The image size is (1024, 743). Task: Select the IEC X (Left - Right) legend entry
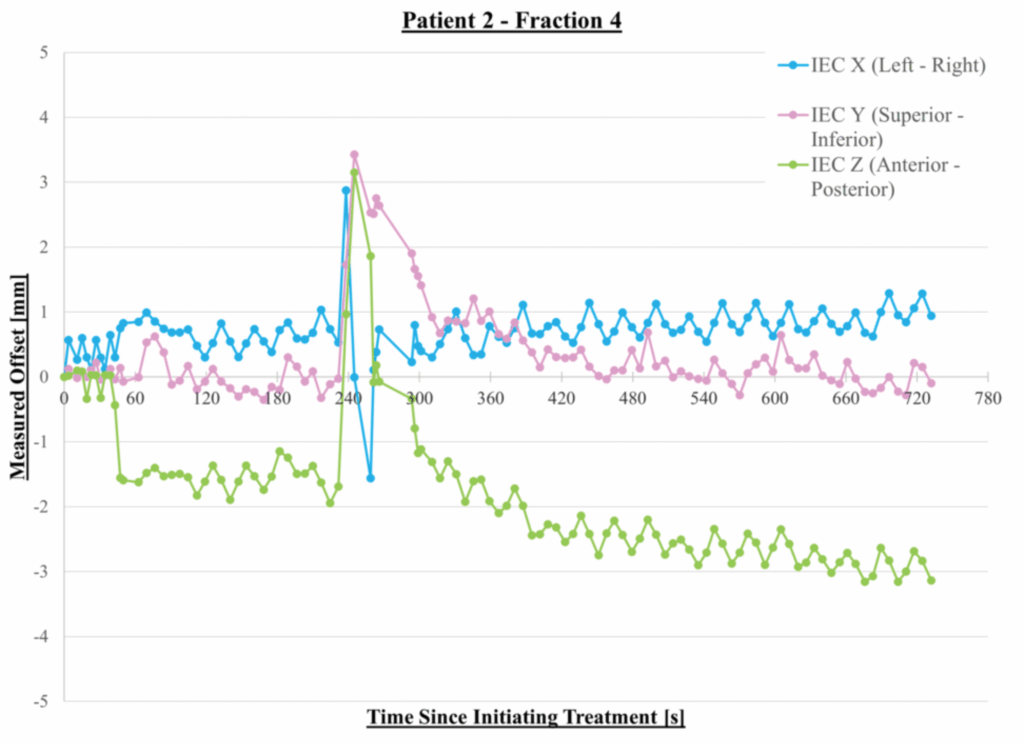tap(898, 66)
